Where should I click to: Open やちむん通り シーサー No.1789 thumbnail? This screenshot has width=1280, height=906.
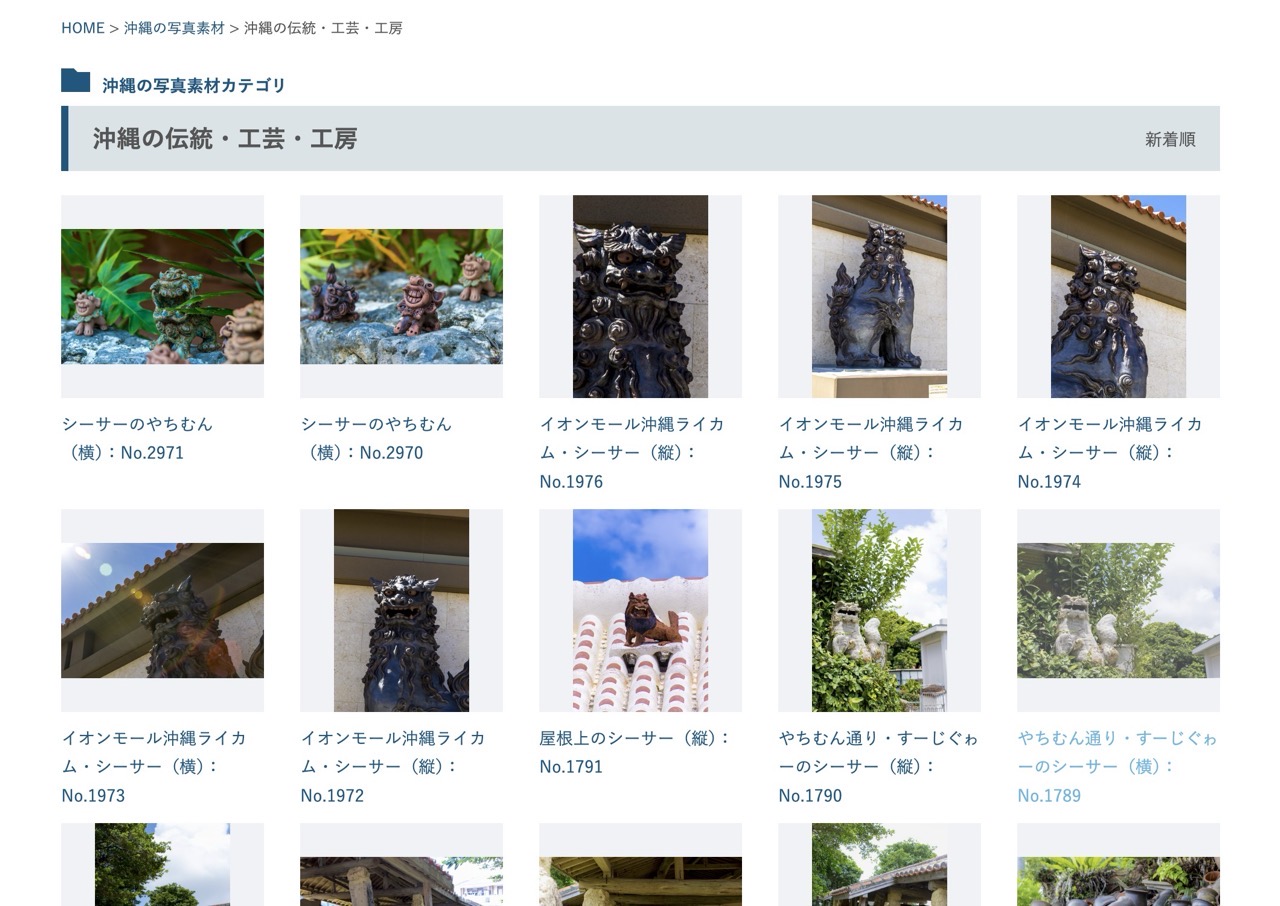tap(1118, 610)
